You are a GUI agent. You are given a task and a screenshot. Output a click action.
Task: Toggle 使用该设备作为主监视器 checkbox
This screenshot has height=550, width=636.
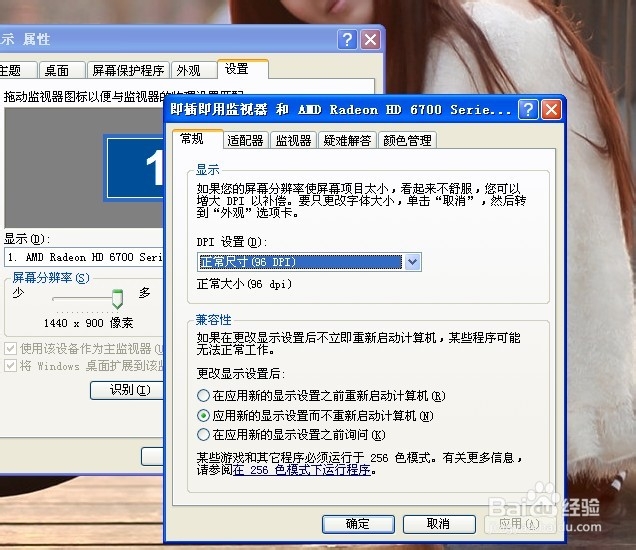pyautogui.click(x=11, y=348)
